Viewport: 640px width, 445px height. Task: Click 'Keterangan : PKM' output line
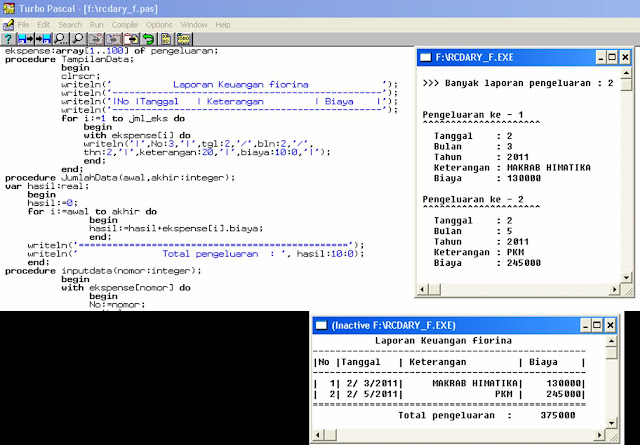pos(479,252)
